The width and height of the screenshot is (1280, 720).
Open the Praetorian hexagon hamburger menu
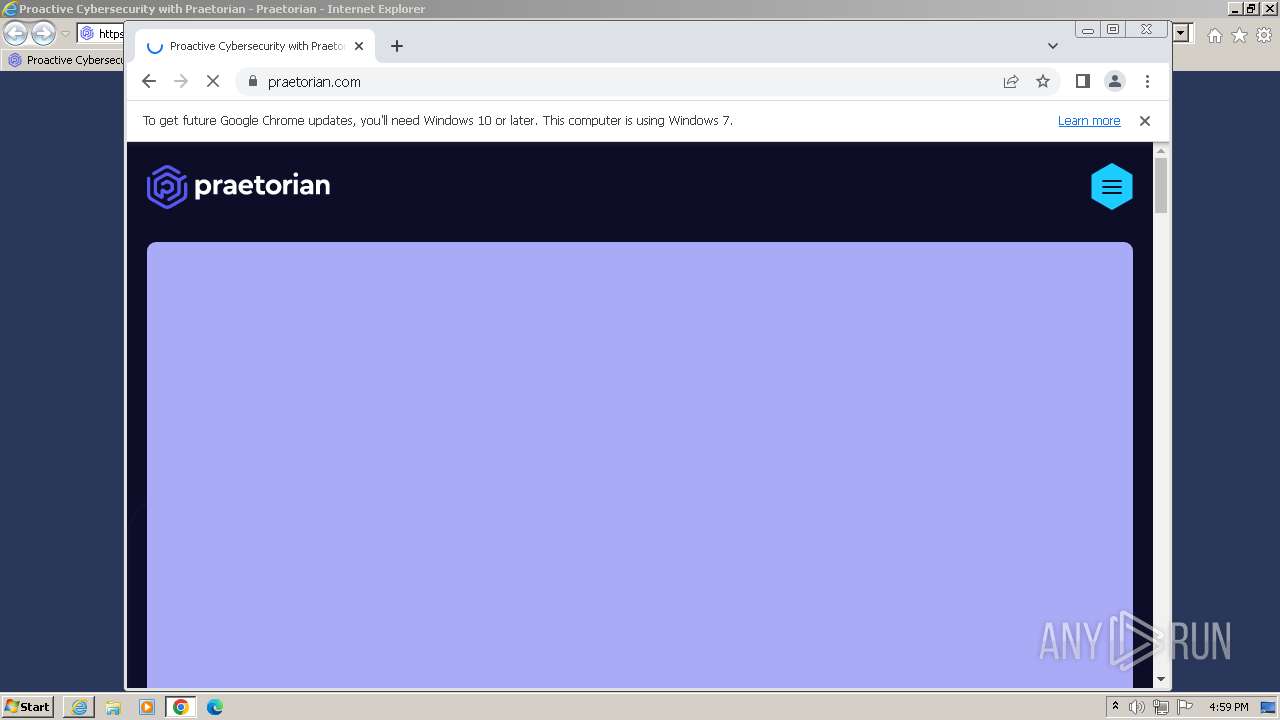coord(1111,187)
